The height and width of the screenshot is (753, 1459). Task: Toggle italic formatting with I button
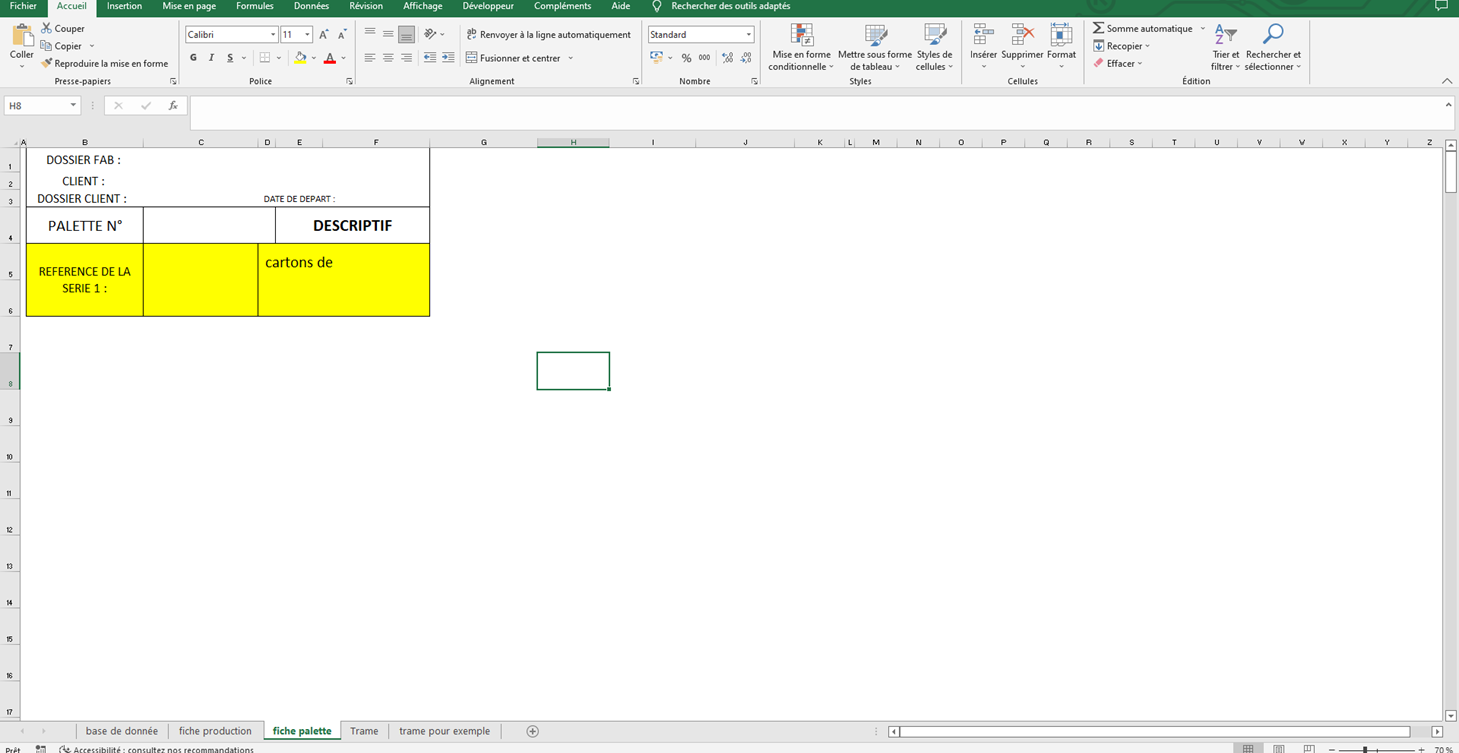212,58
